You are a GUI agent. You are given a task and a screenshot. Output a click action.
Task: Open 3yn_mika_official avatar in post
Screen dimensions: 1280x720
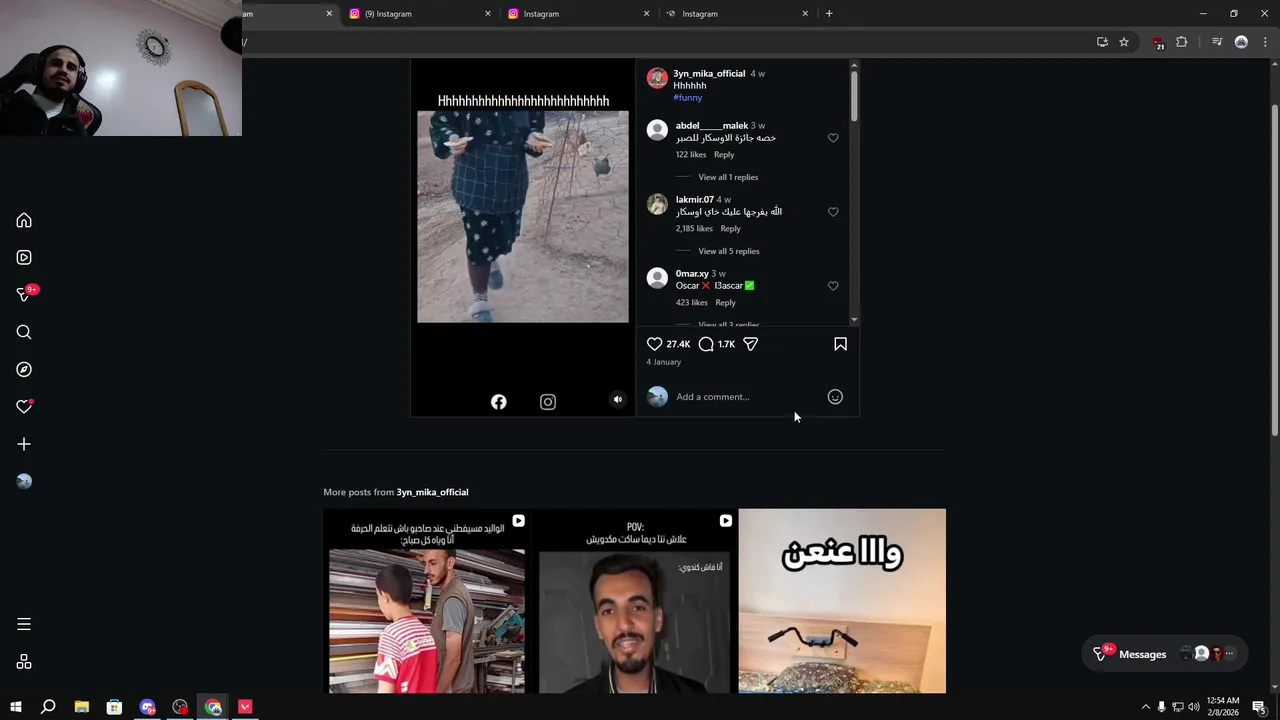657,78
